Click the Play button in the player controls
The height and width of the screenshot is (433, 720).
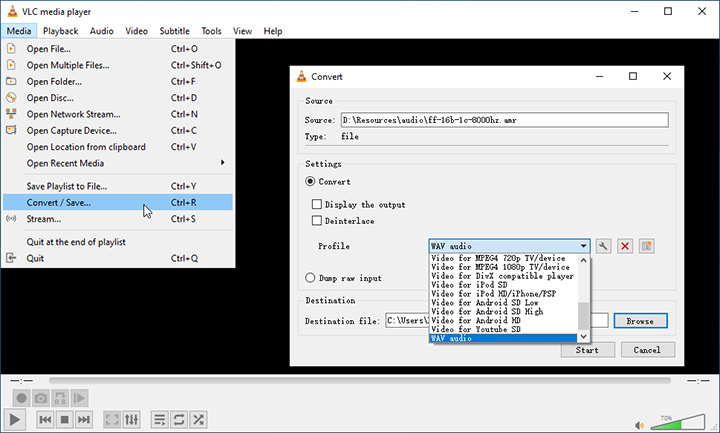pyautogui.click(x=15, y=419)
